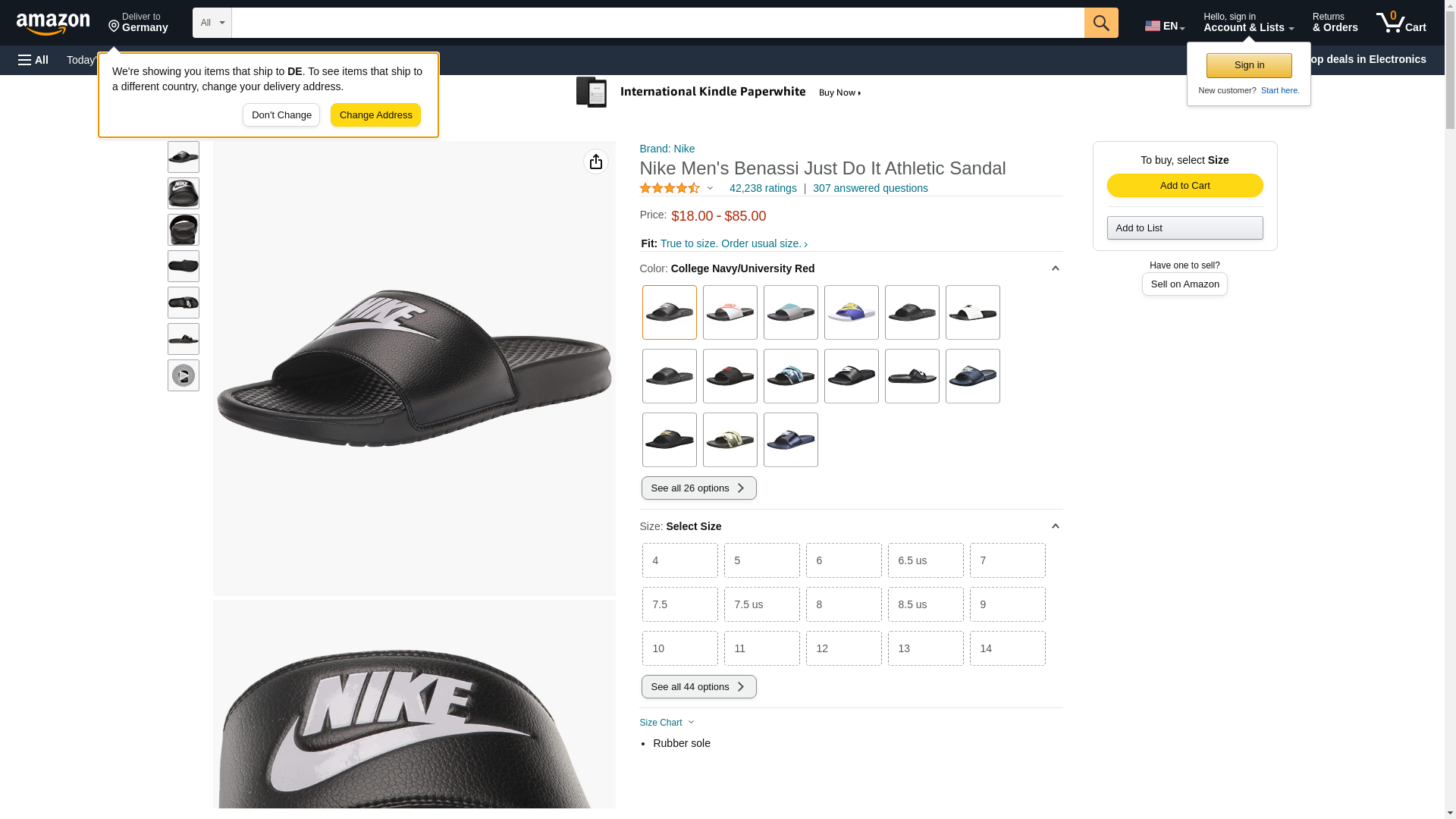This screenshot has height=819, width=1456.
Task: Click the star rating icon
Action: tap(670, 188)
